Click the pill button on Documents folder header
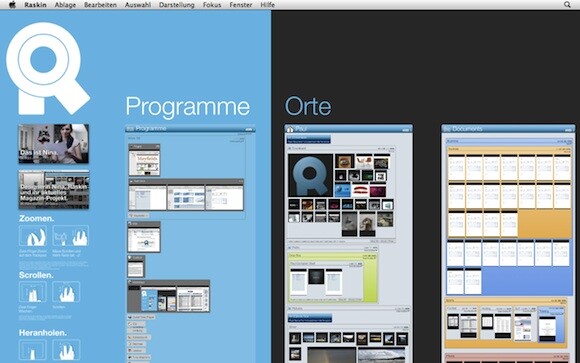This screenshot has height=363, width=580. point(569,130)
